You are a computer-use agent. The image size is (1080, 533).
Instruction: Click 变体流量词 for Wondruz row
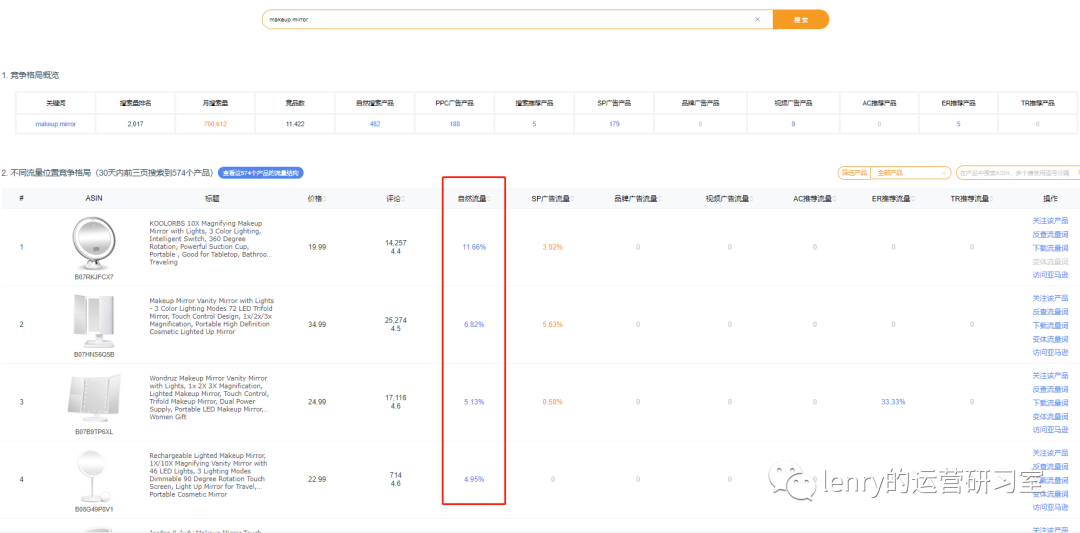coord(1050,416)
